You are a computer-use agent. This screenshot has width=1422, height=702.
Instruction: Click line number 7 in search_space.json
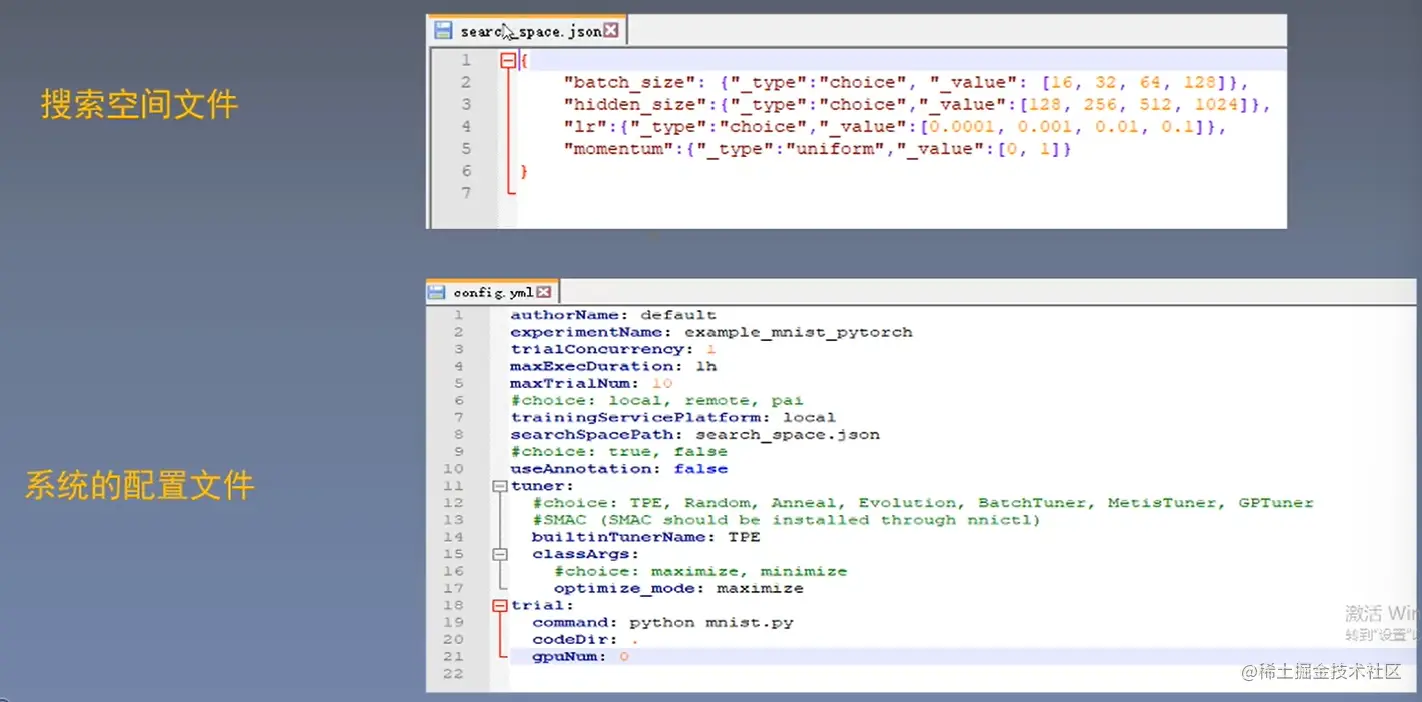pos(465,193)
